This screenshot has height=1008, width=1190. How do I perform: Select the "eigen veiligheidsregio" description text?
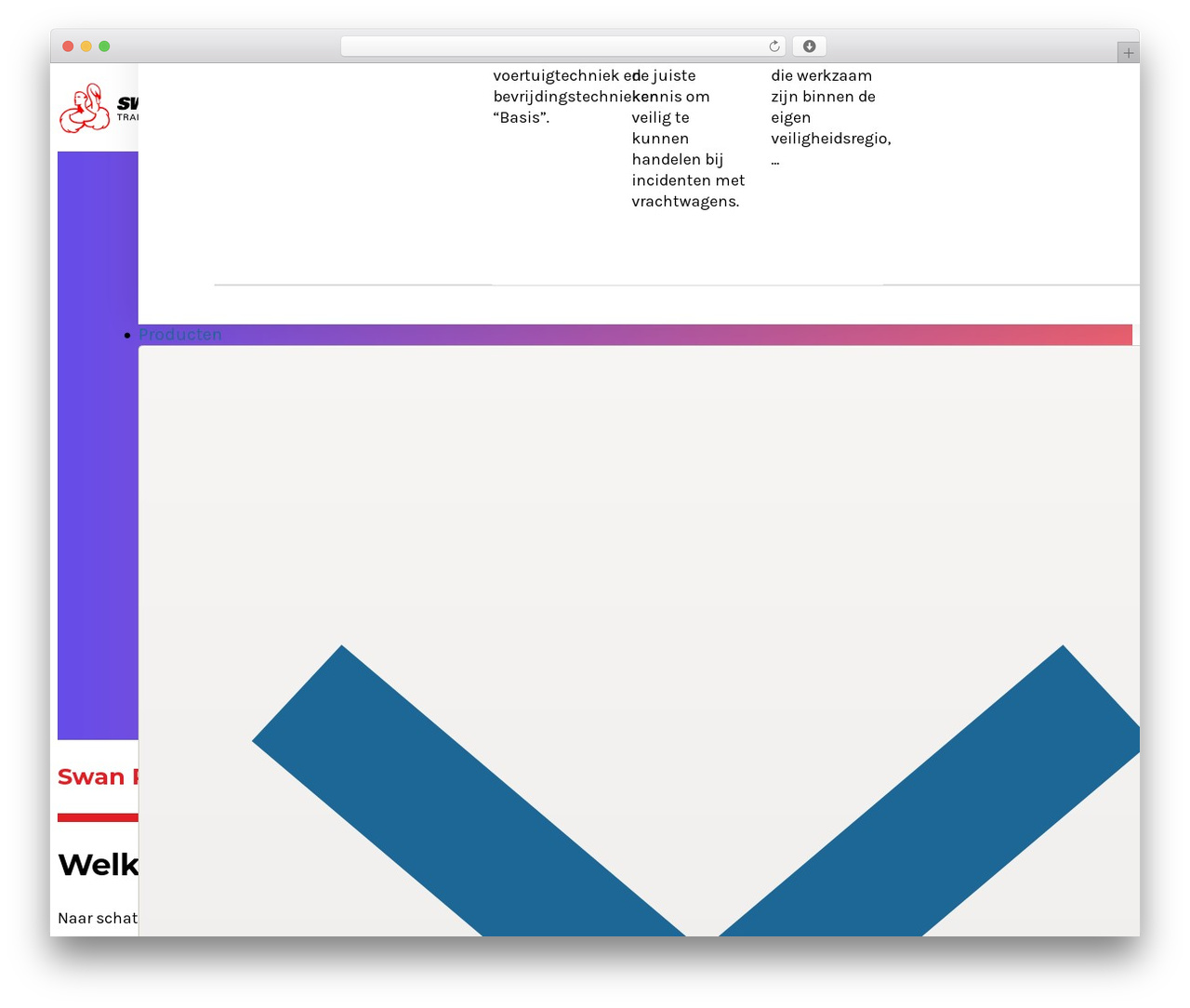click(830, 117)
